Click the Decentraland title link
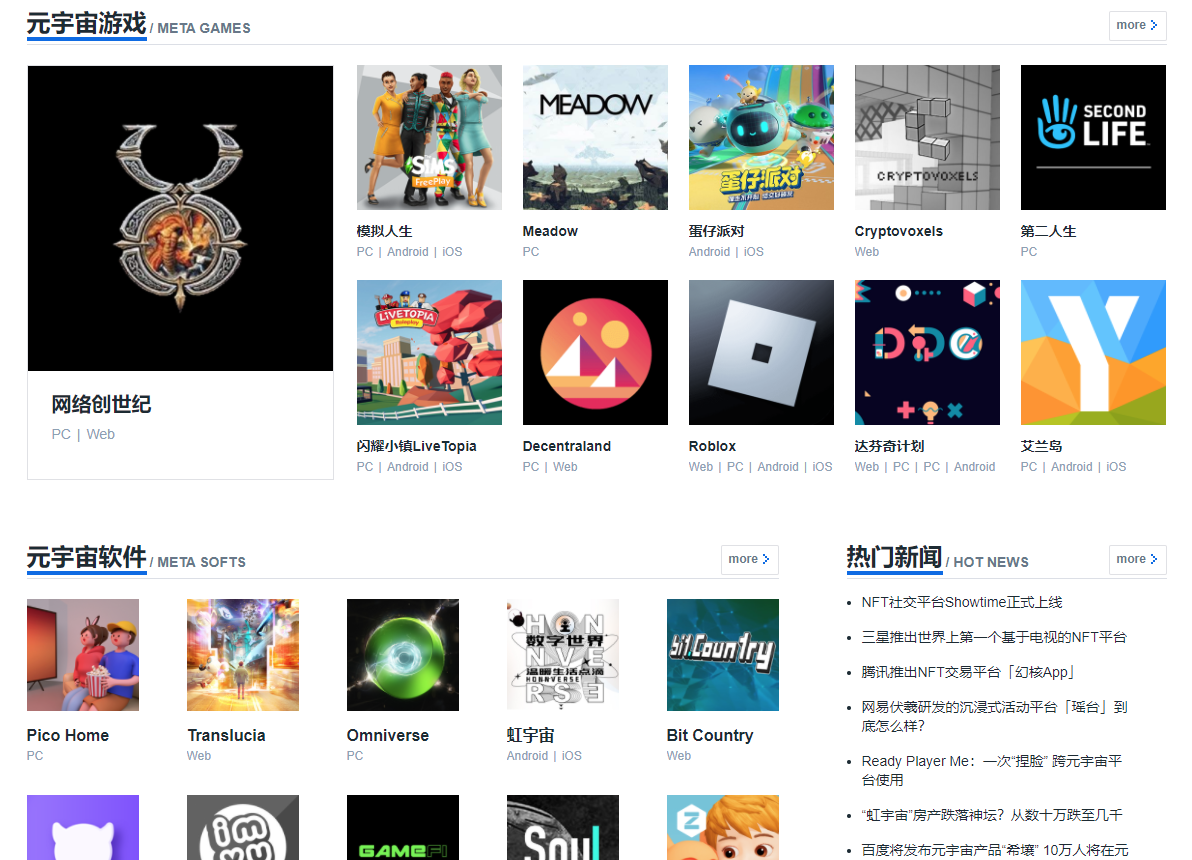The height and width of the screenshot is (860, 1192). coord(567,446)
